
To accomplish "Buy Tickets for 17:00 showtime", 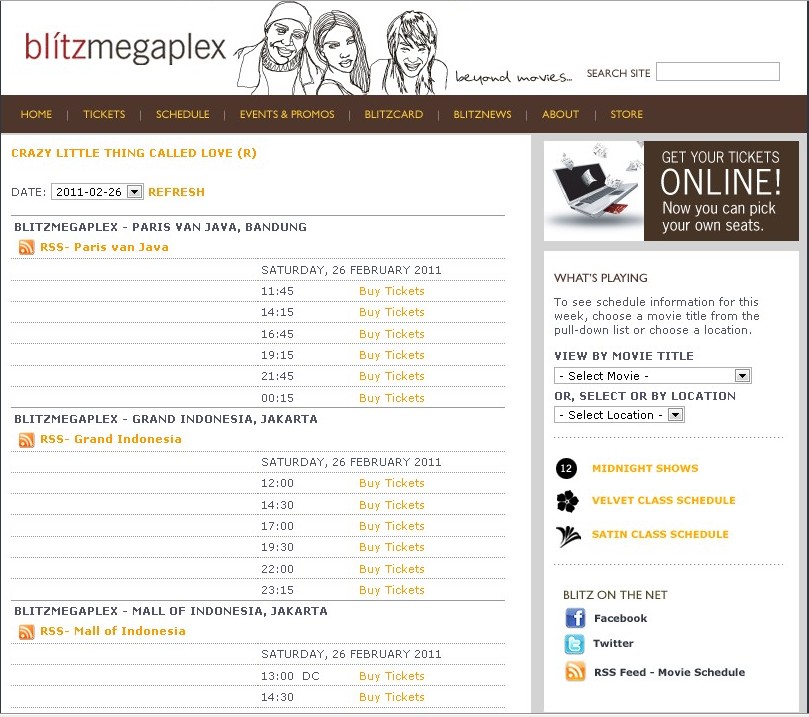I will [392, 526].
